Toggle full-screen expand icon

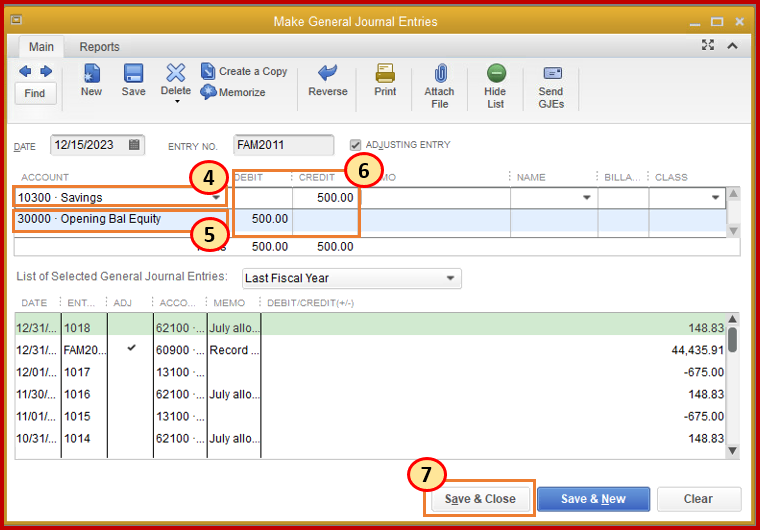(708, 45)
